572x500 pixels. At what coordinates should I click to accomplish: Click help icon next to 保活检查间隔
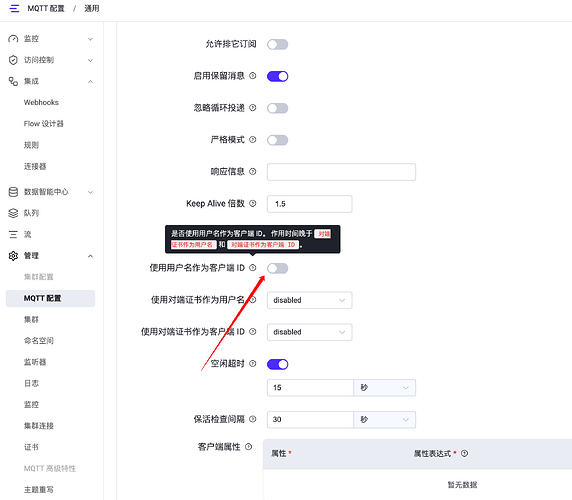click(252, 419)
